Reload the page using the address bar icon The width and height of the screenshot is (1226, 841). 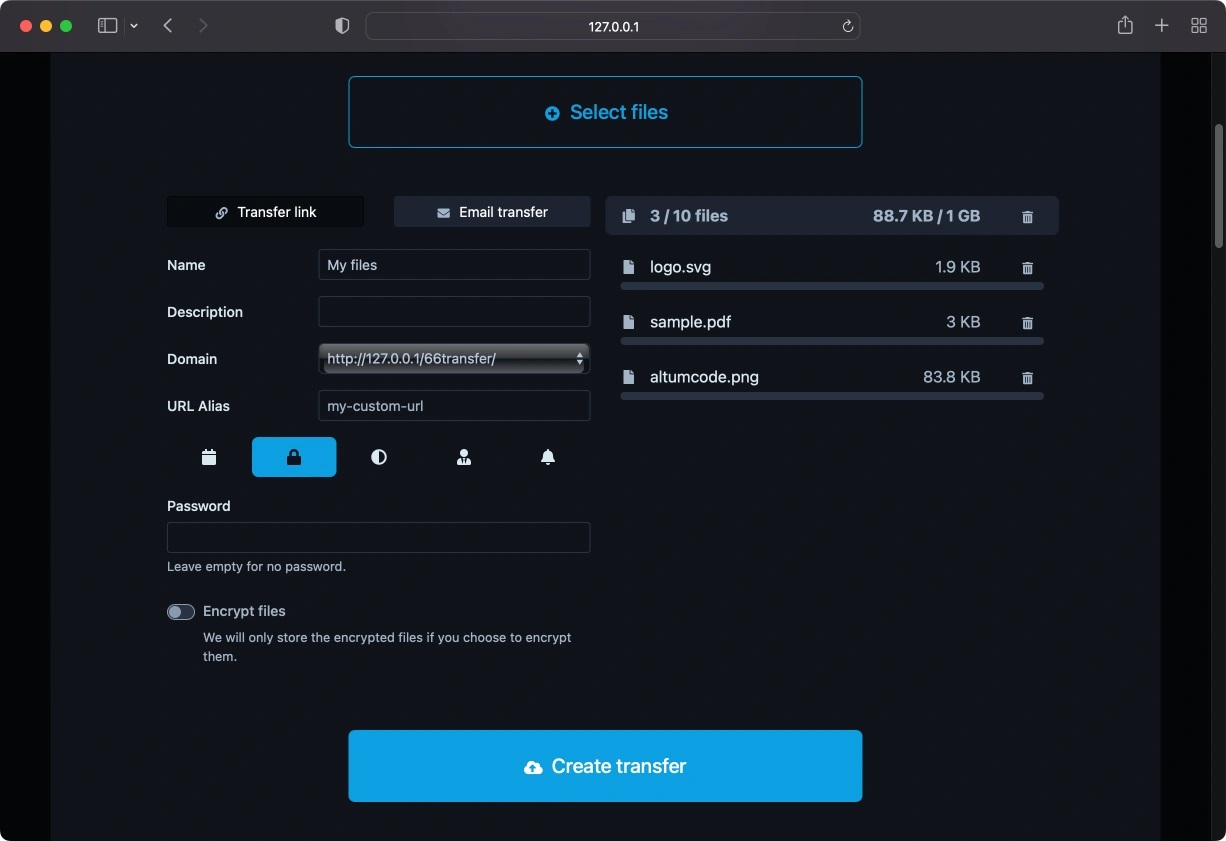coord(846,26)
